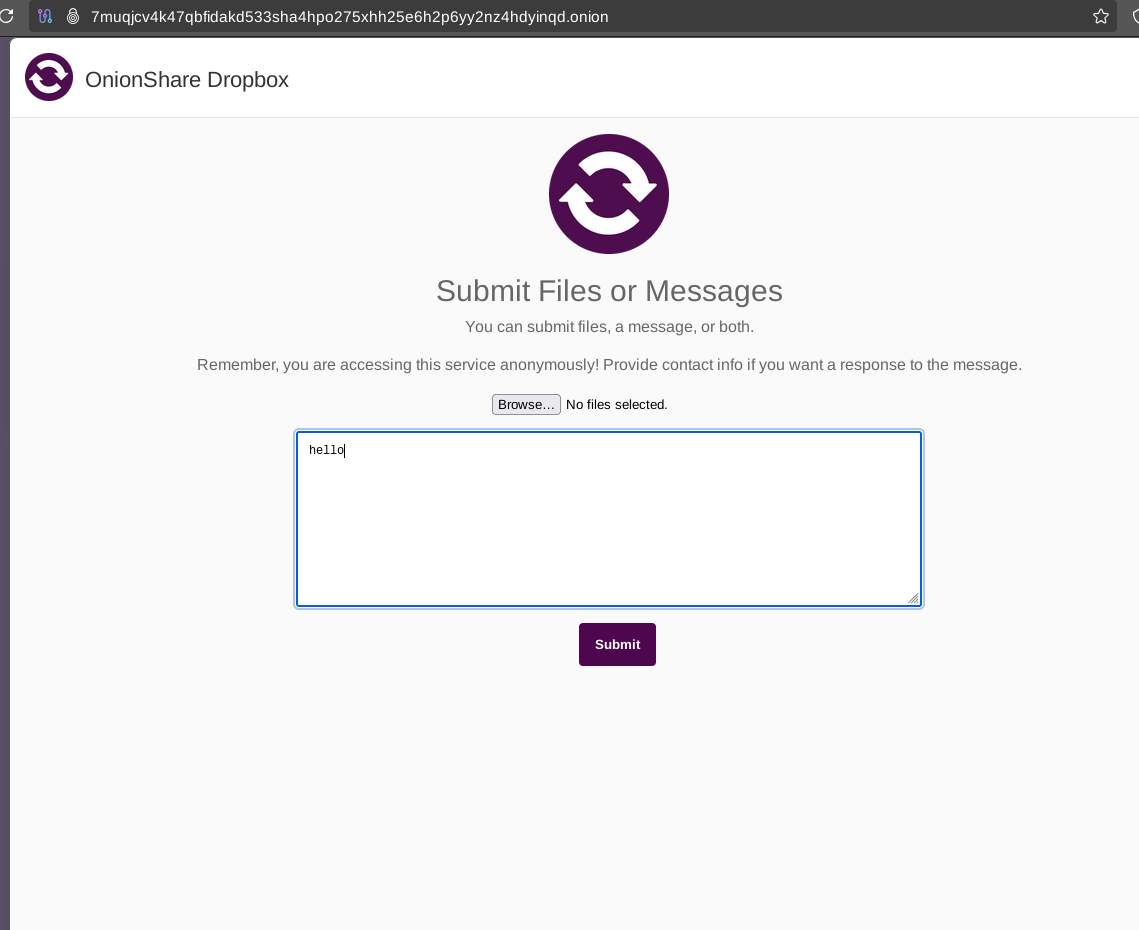Click the anonymous access reminder text
This screenshot has height=930, width=1139.
(x=608, y=365)
